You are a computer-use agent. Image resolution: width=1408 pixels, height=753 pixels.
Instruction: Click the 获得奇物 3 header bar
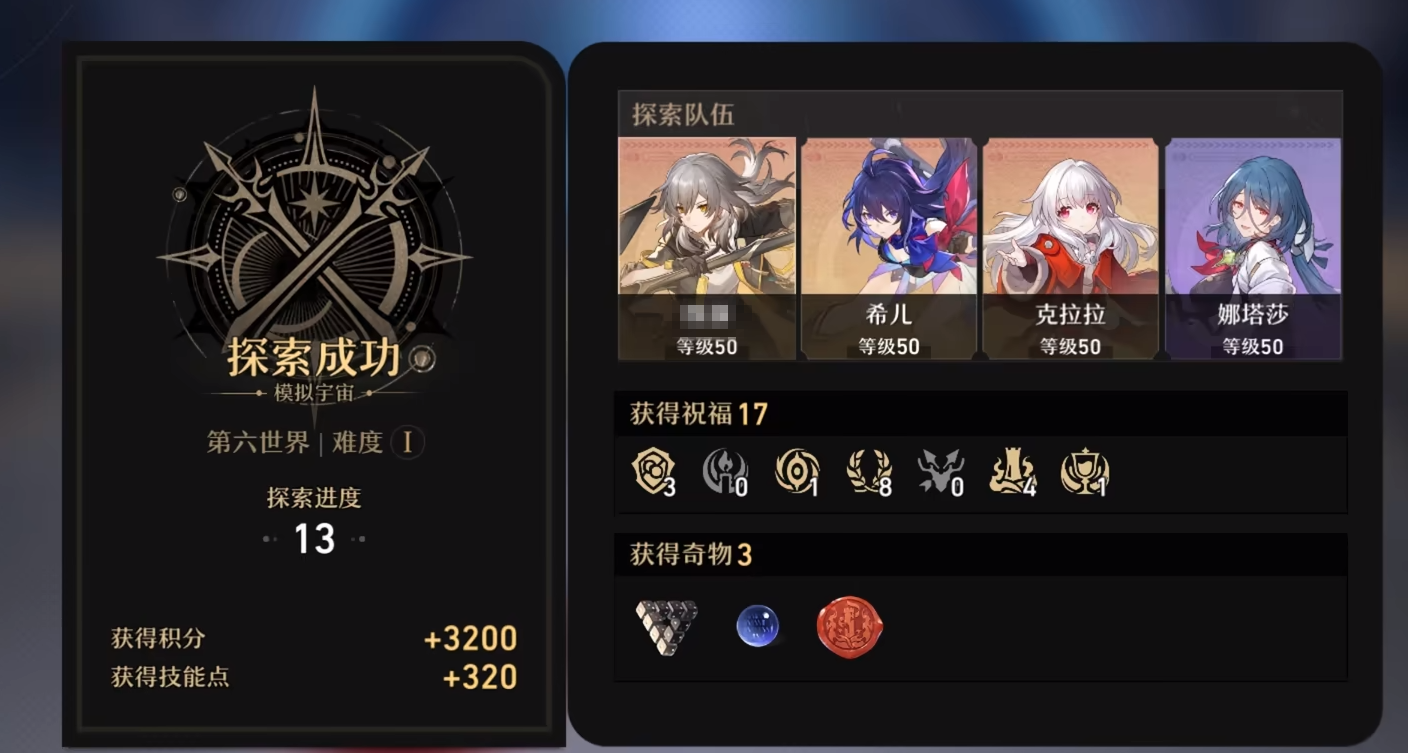[980, 554]
